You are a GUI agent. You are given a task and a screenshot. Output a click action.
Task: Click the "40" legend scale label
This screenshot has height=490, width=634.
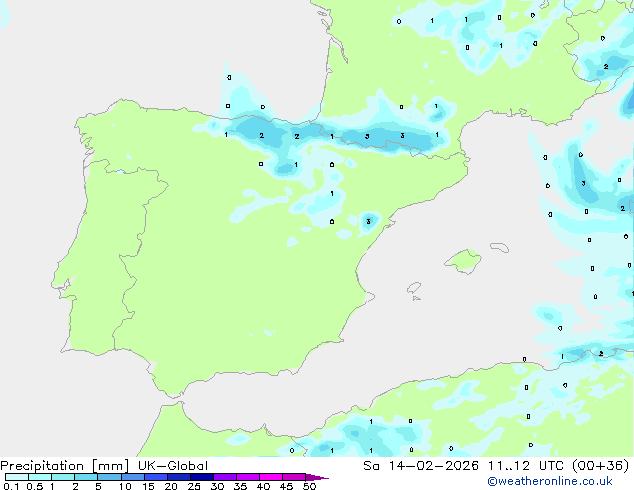(263, 486)
